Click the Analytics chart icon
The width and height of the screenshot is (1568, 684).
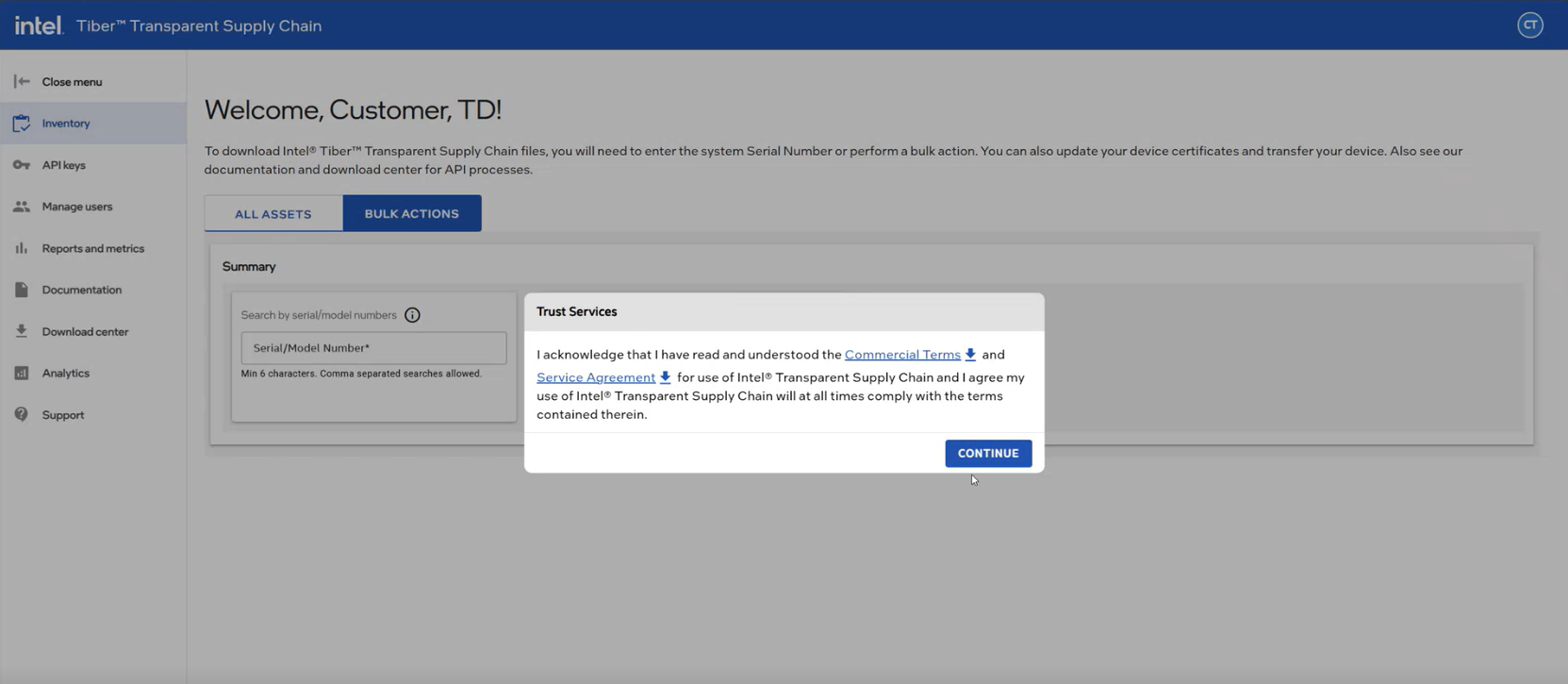(22, 373)
